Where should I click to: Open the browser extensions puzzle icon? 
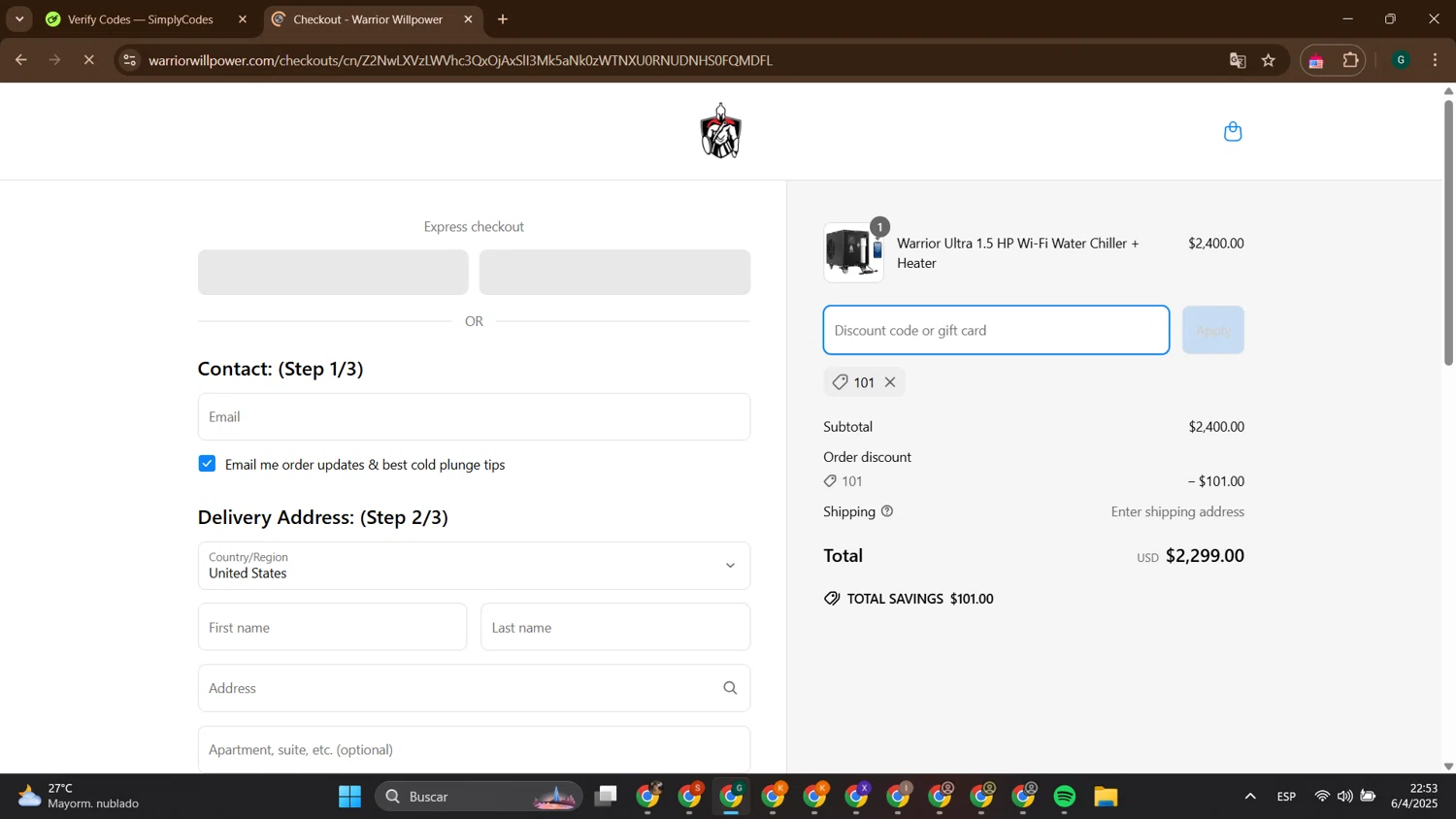(1351, 60)
